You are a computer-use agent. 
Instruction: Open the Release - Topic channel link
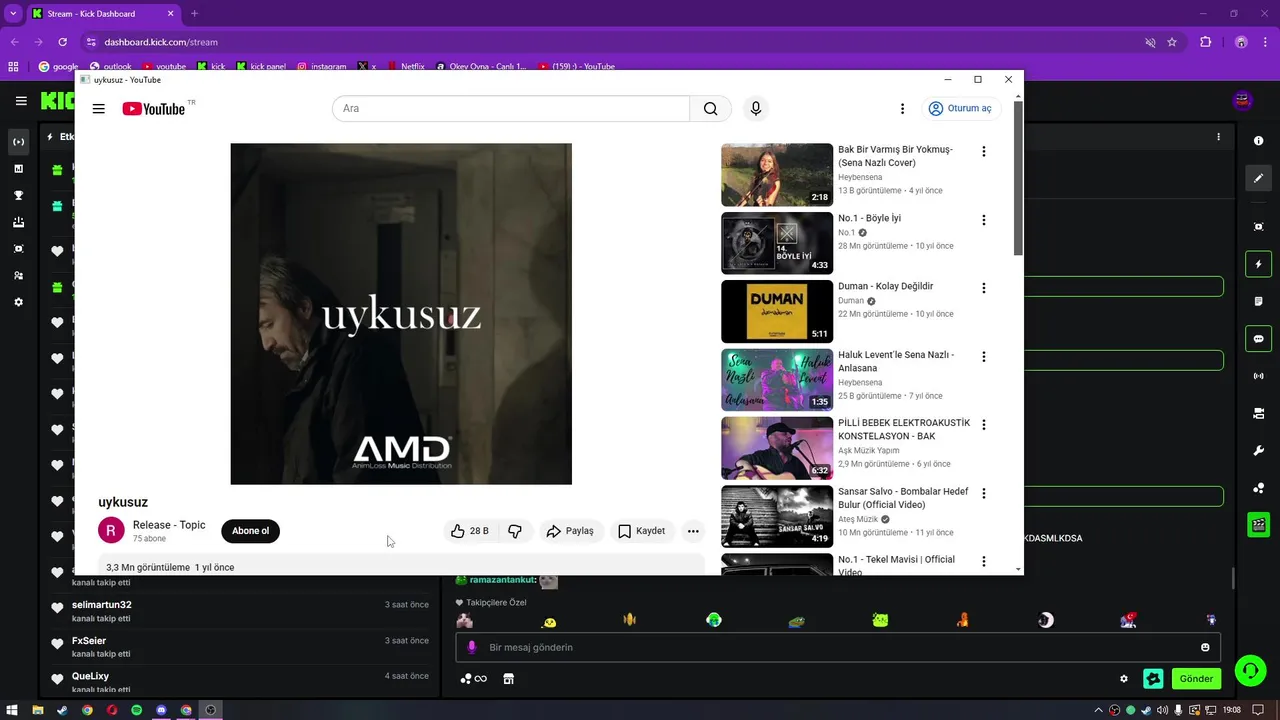pyautogui.click(x=169, y=525)
